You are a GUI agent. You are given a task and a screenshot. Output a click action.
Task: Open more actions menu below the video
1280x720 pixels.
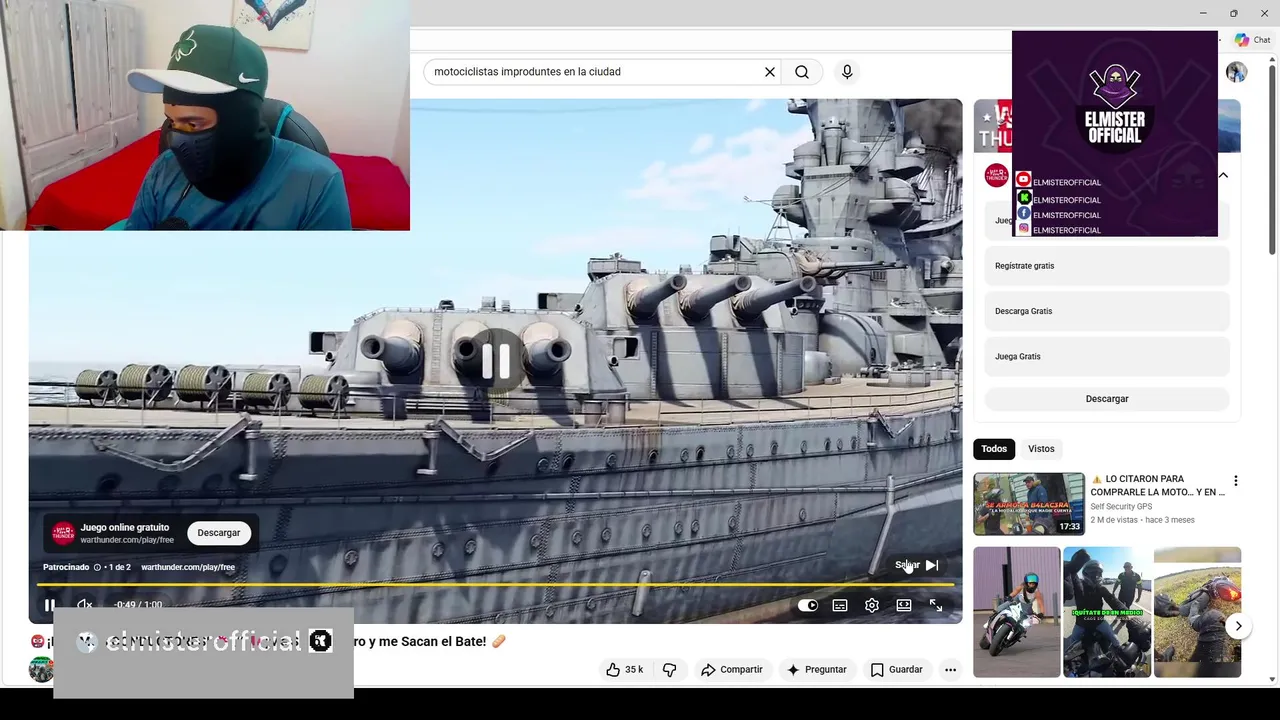pyautogui.click(x=951, y=669)
